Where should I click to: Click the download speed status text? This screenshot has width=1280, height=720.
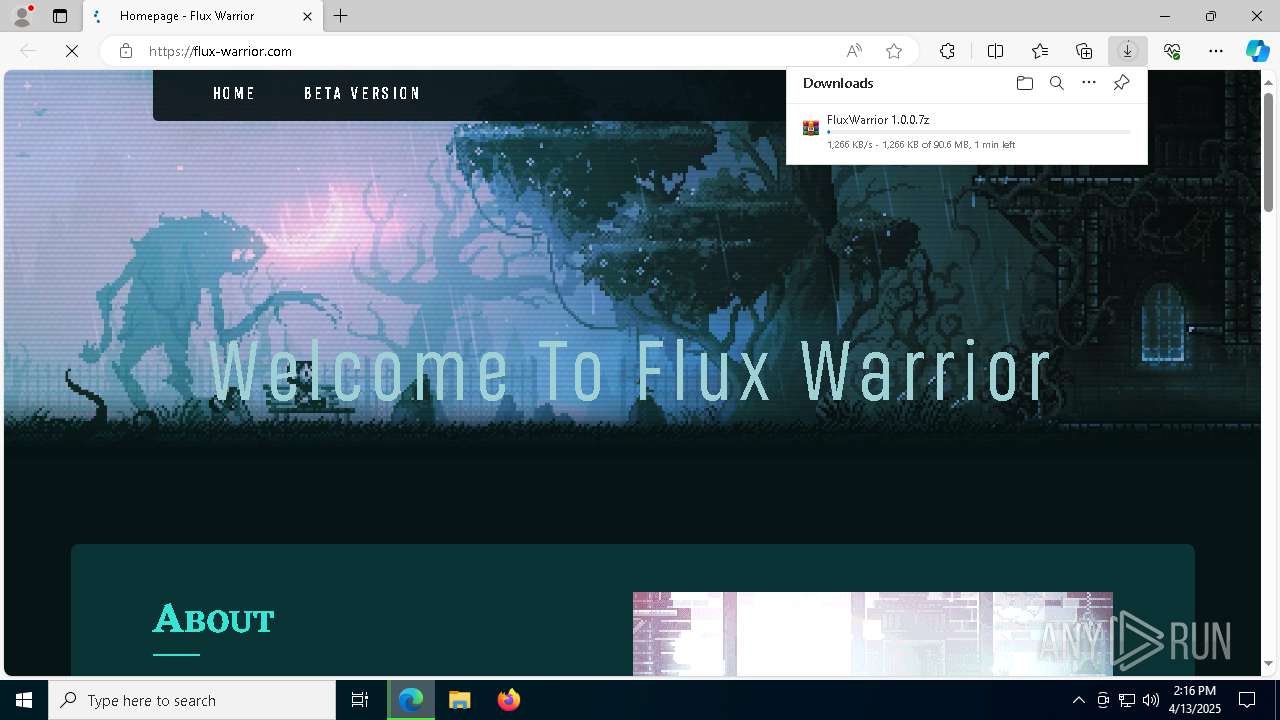[921, 145]
